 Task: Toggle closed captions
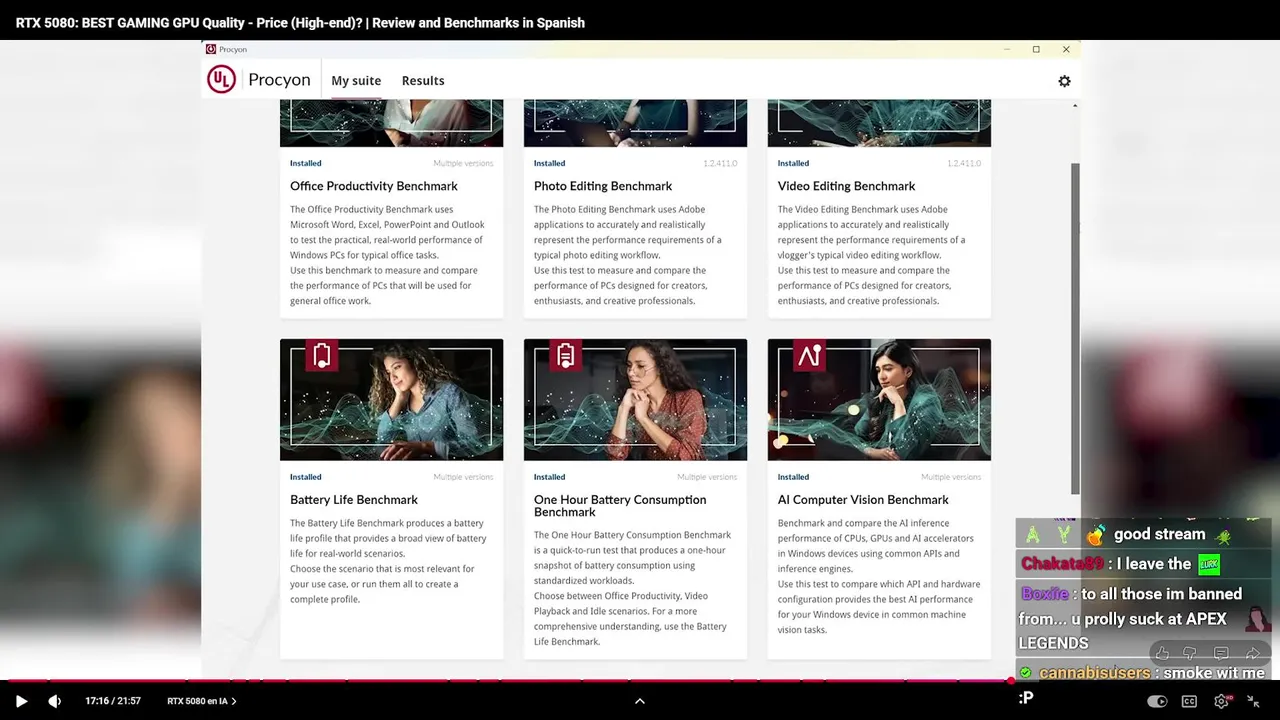pyautogui.click(x=1189, y=701)
